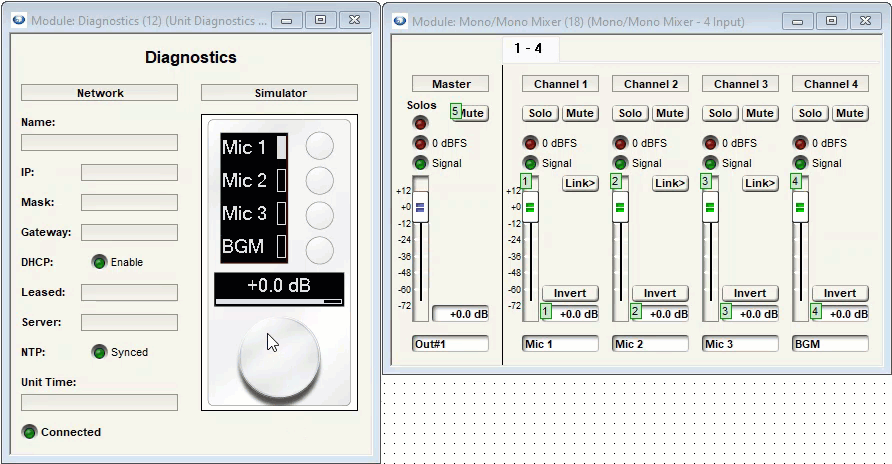
Task: Click Channel 3 Signal LED
Action: pos(710,163)
